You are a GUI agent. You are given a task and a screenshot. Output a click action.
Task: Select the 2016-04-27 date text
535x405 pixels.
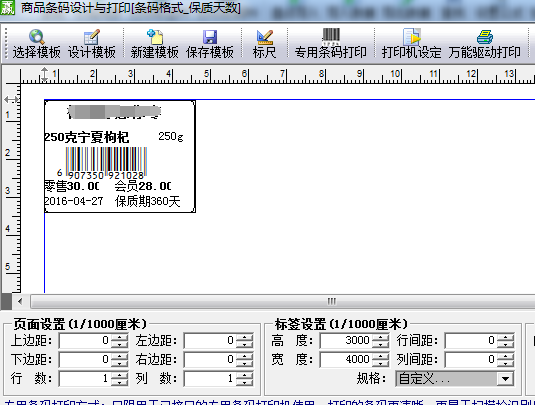pyautogui.click(x=74, y=201)
